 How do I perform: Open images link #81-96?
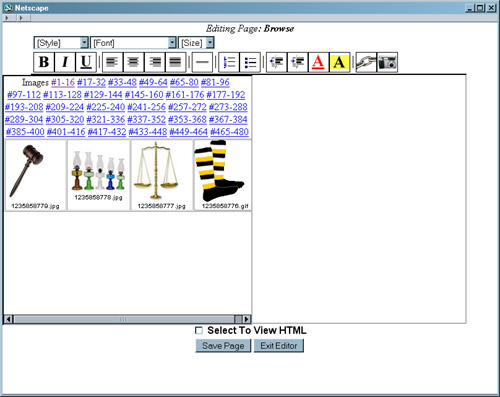(x=215, y=82)
